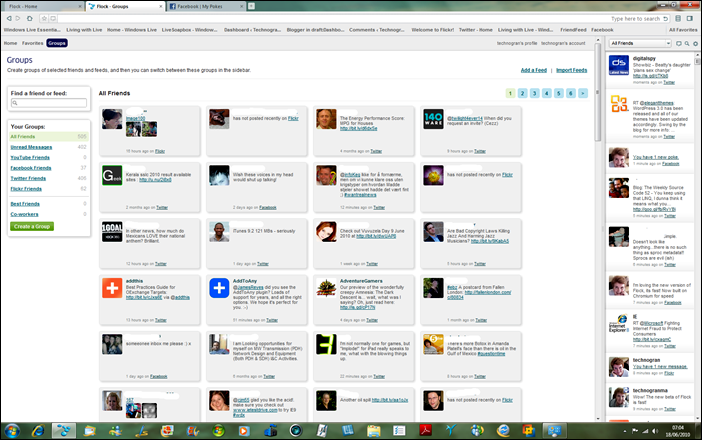Click the next page arrow button
The image size is (702, 440).
point(582,93)
